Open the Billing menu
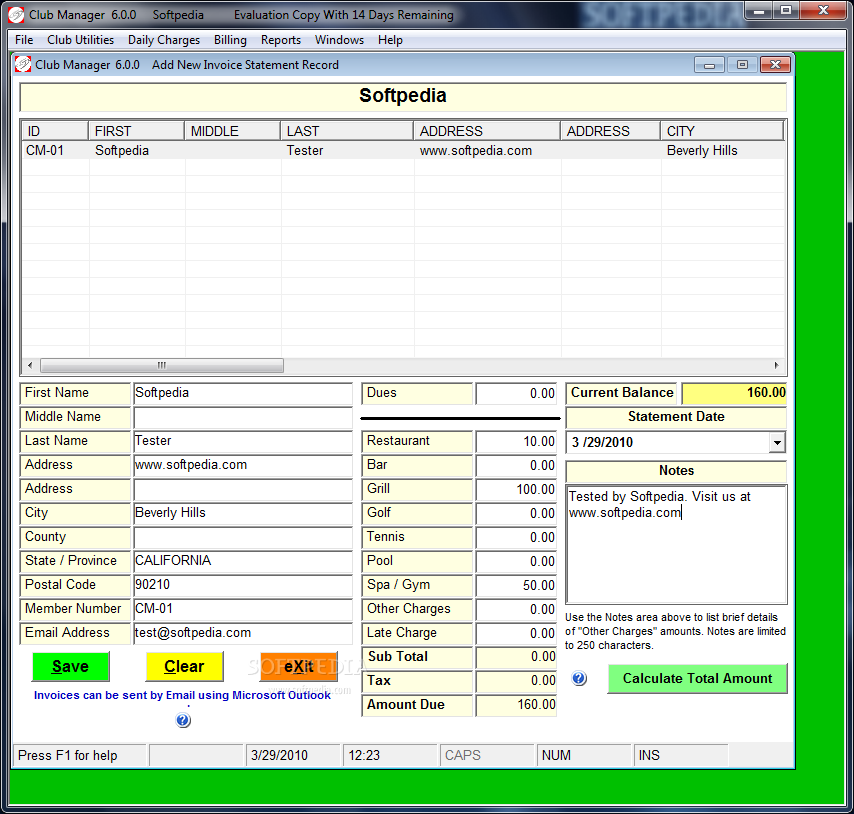 point(230,40)
